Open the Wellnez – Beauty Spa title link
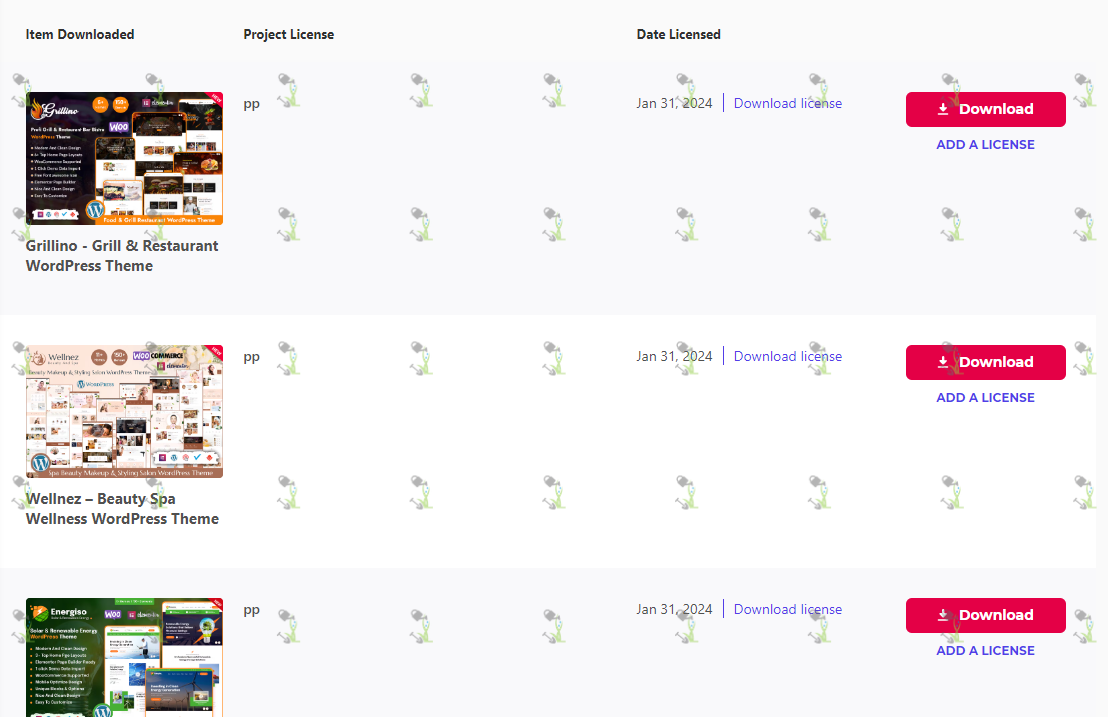 click(122, 509)
